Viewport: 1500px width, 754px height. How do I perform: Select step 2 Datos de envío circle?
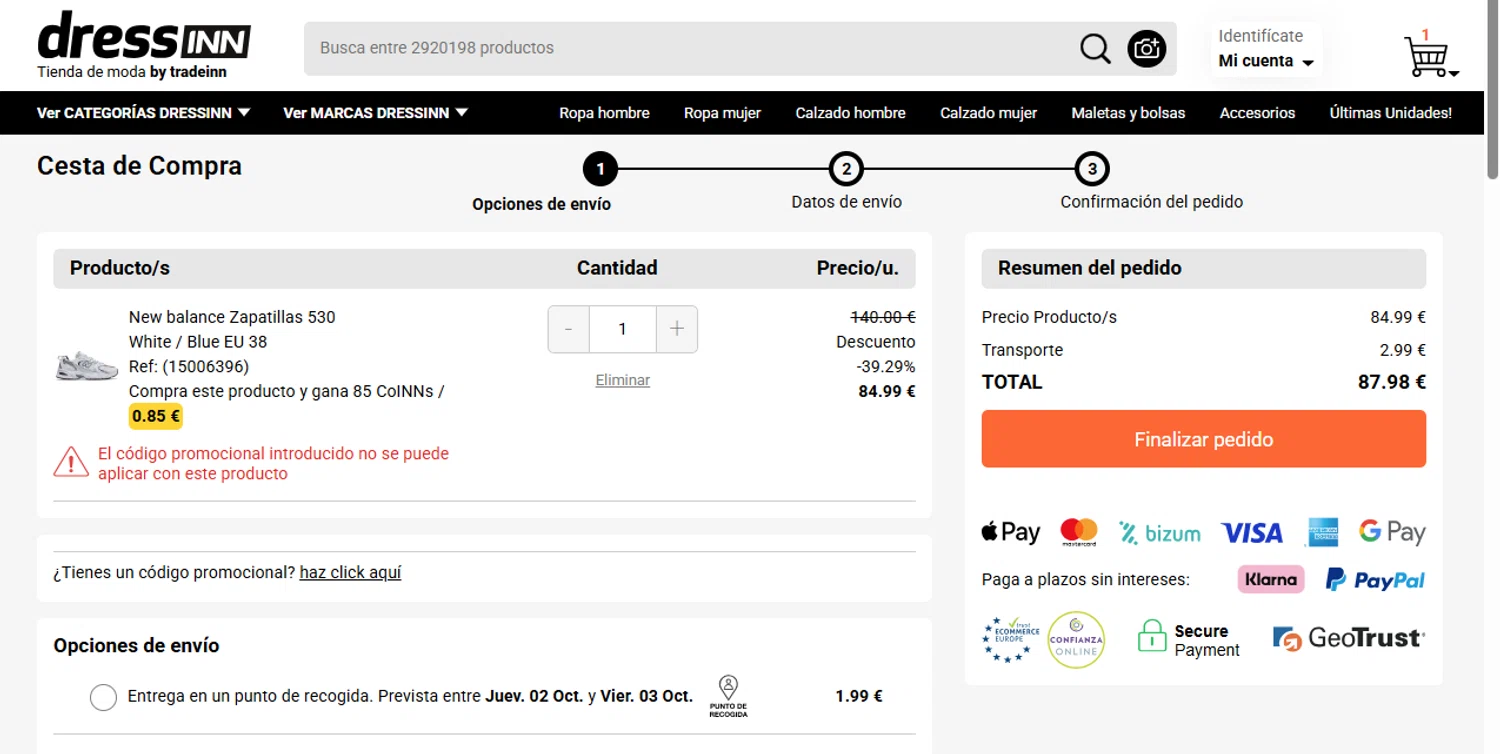pos(846,169)
